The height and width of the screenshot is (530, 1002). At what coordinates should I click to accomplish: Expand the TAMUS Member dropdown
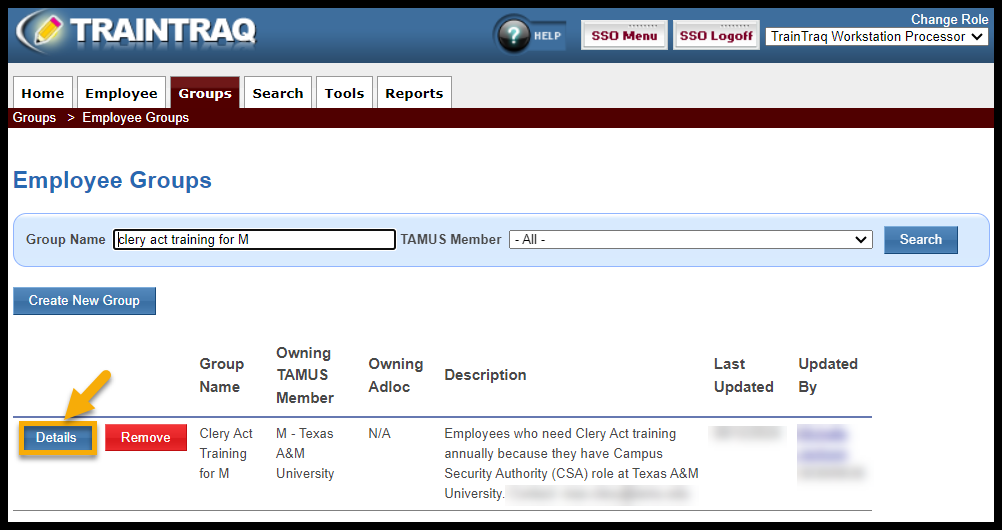tap(690, 240)
